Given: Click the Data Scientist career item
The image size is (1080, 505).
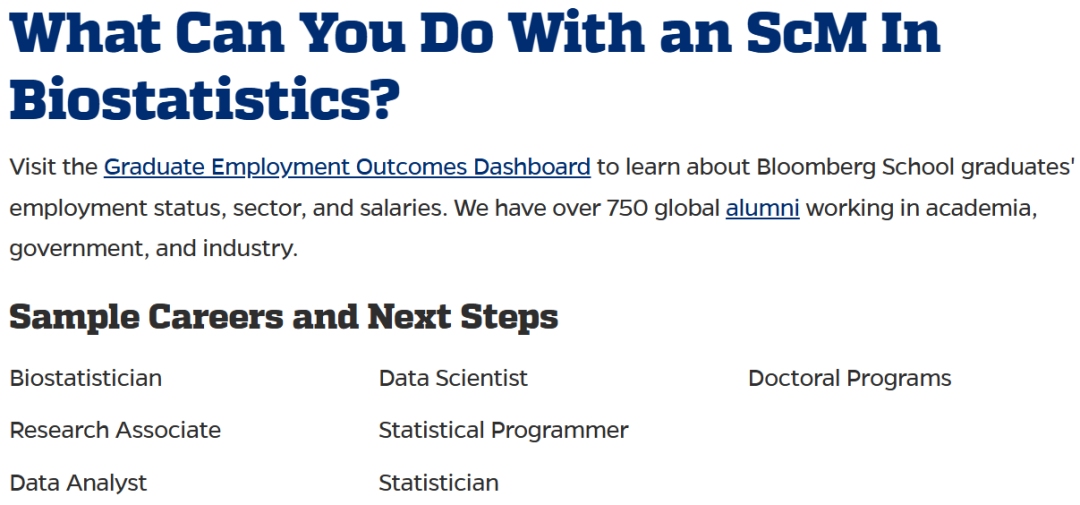Looking at the screenshot, I should (453, 378).
